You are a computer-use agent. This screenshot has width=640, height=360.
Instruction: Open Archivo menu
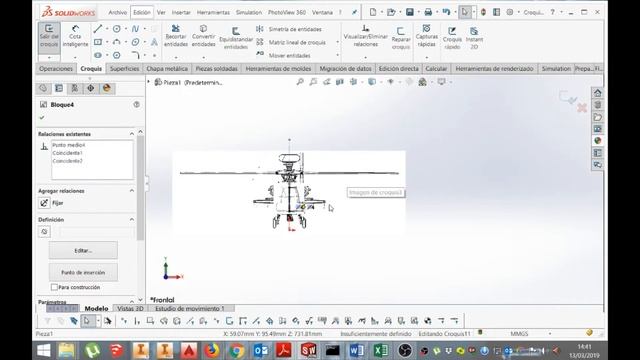pyautogui.click(x=118, y=12)
